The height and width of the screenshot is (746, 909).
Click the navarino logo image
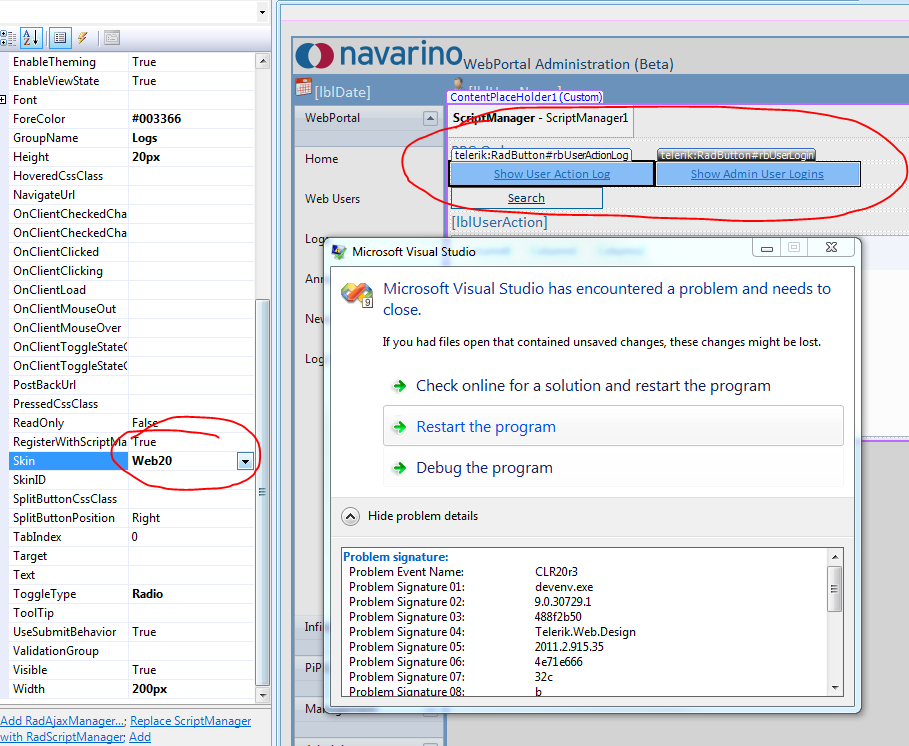point(379,54)
